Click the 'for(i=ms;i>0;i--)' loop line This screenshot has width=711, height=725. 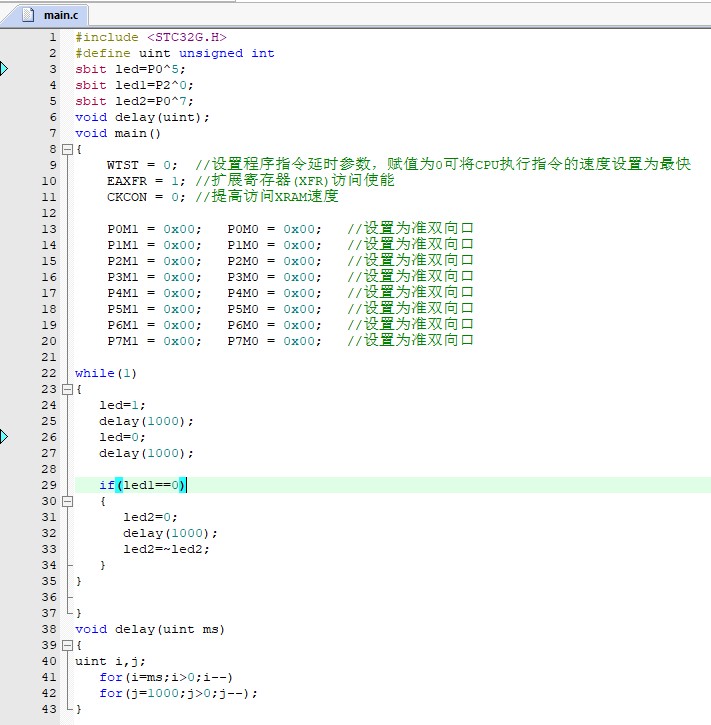165,677
